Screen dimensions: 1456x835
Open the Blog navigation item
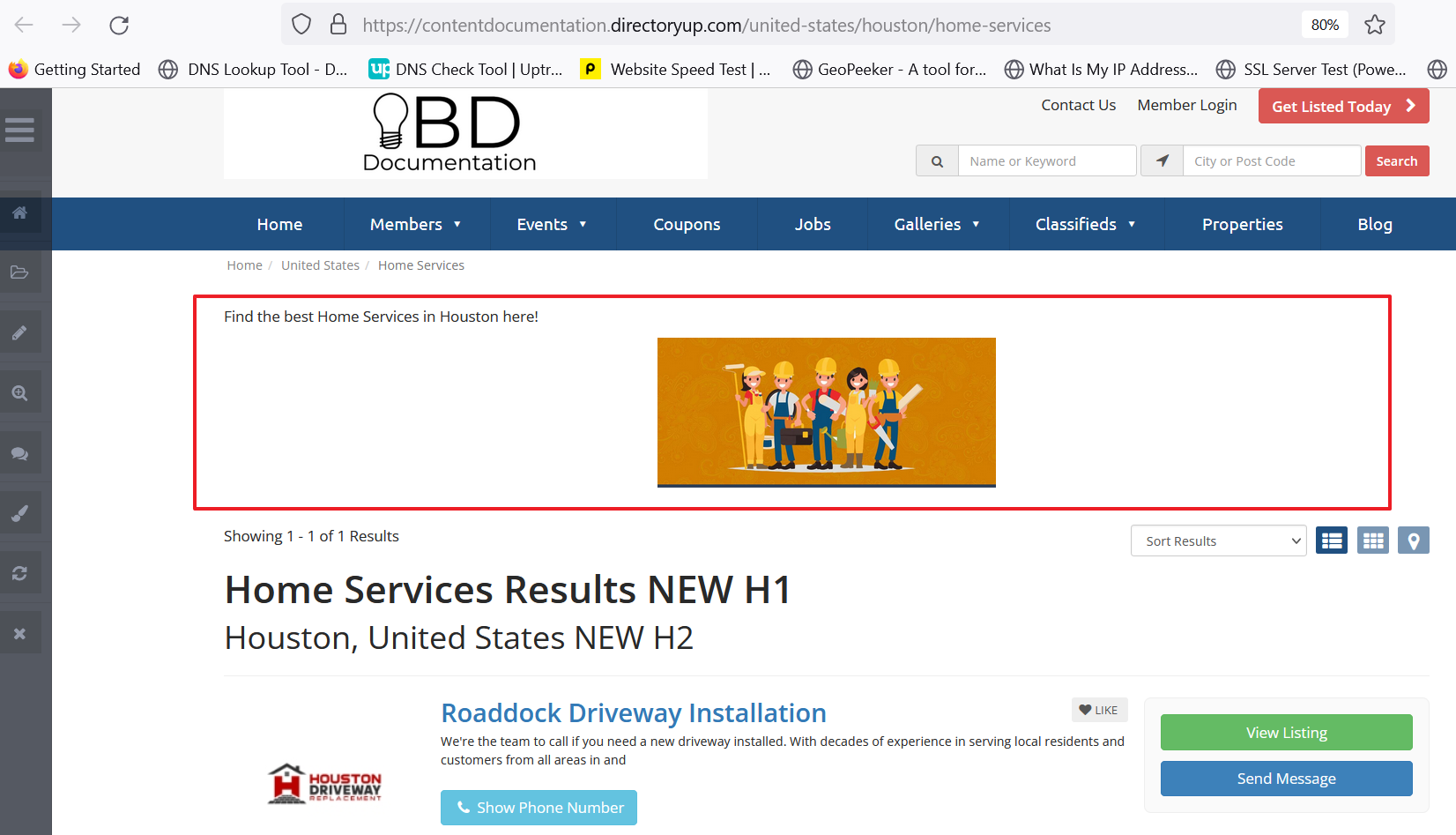(1375, 224)
